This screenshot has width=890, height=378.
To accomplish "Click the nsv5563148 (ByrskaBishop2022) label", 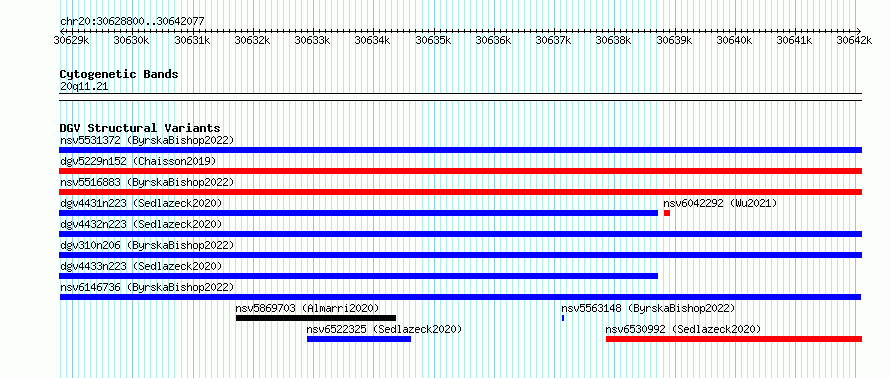I will point(648,308).
